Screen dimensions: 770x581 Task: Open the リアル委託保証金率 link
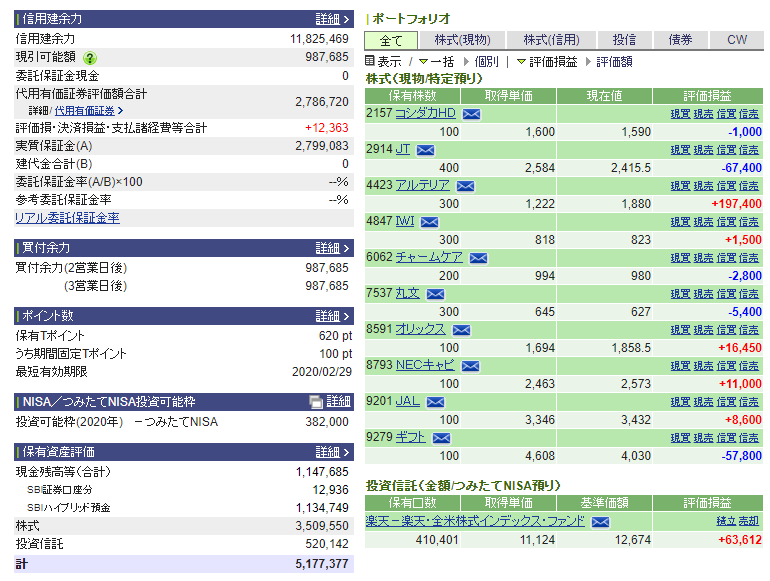[67, 218]
